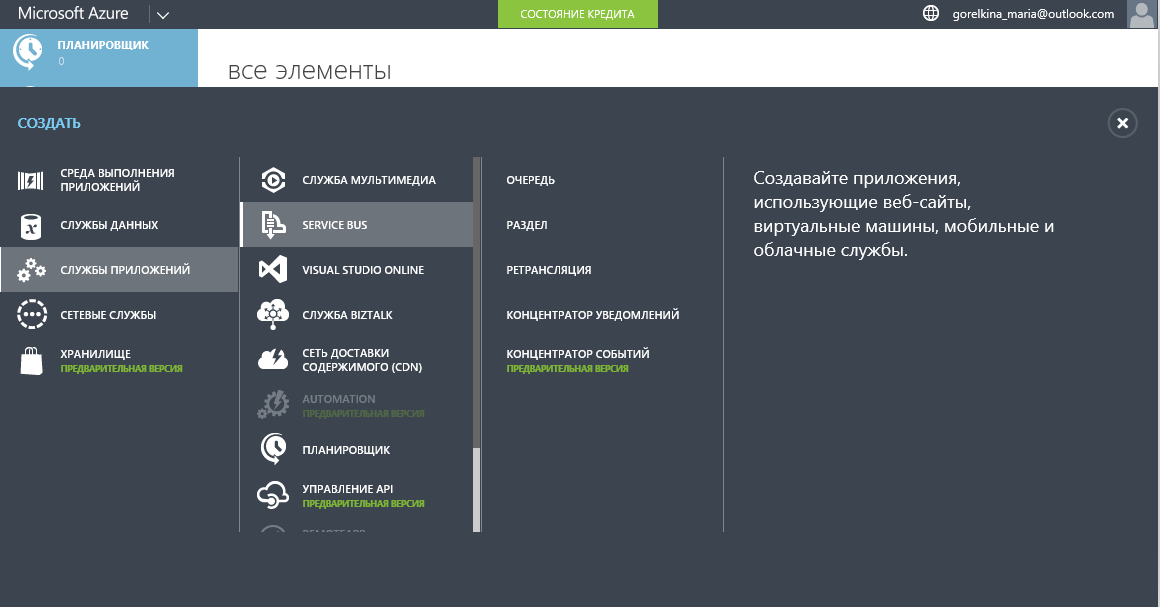The image size is (1160, 607).
Task: Select the Служба BizTalk cloud icon
Action: 271,314
